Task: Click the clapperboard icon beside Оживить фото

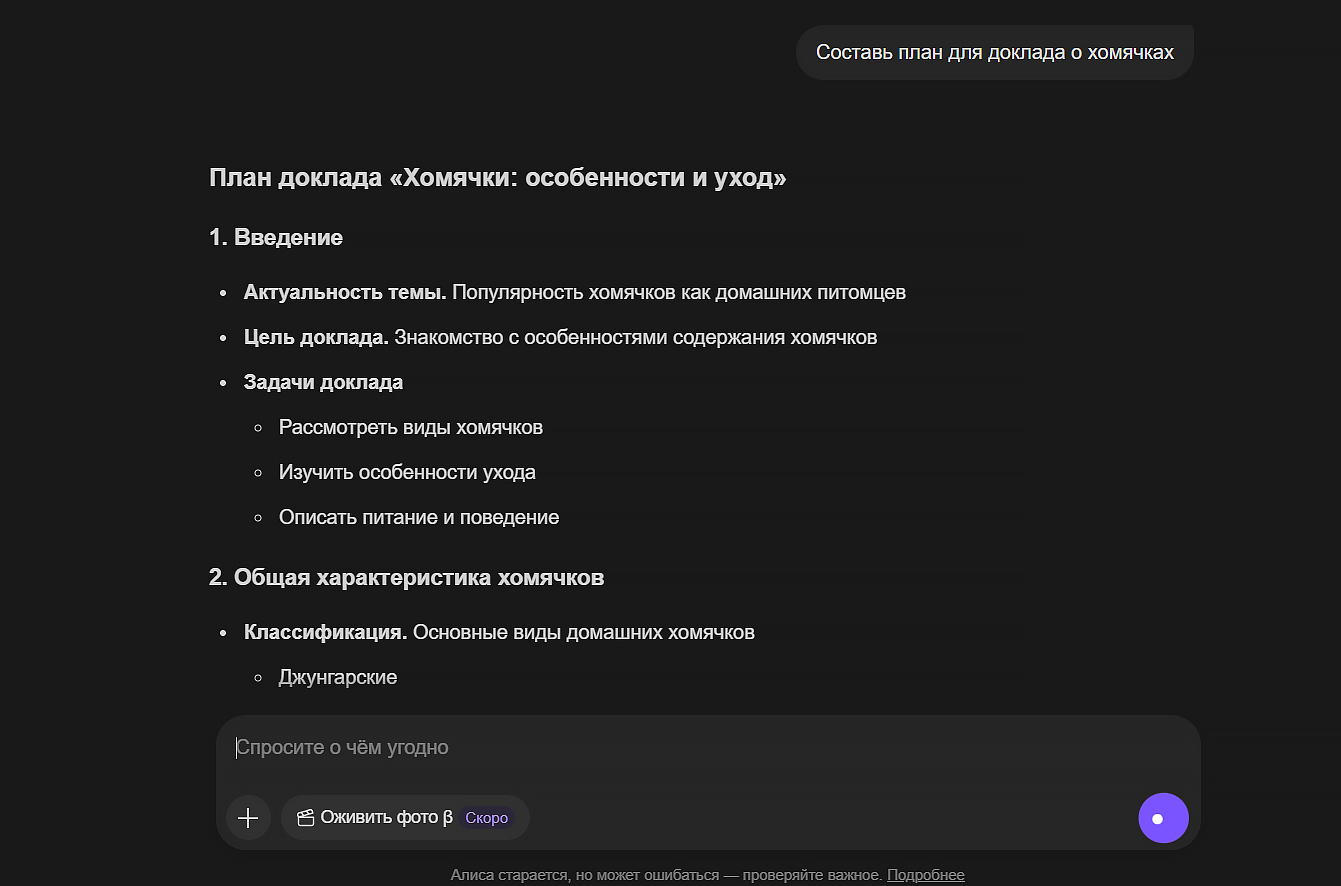Action: (306, 818)
